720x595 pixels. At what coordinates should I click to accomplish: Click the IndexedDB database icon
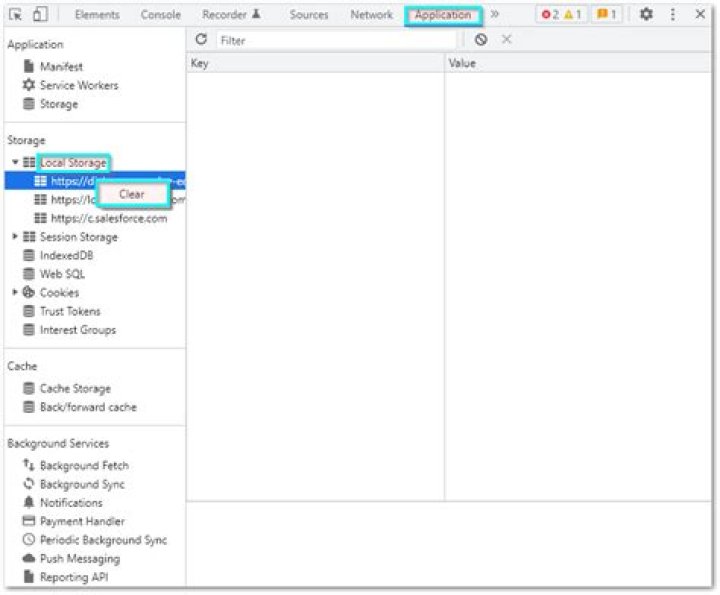tap(29, 255)
